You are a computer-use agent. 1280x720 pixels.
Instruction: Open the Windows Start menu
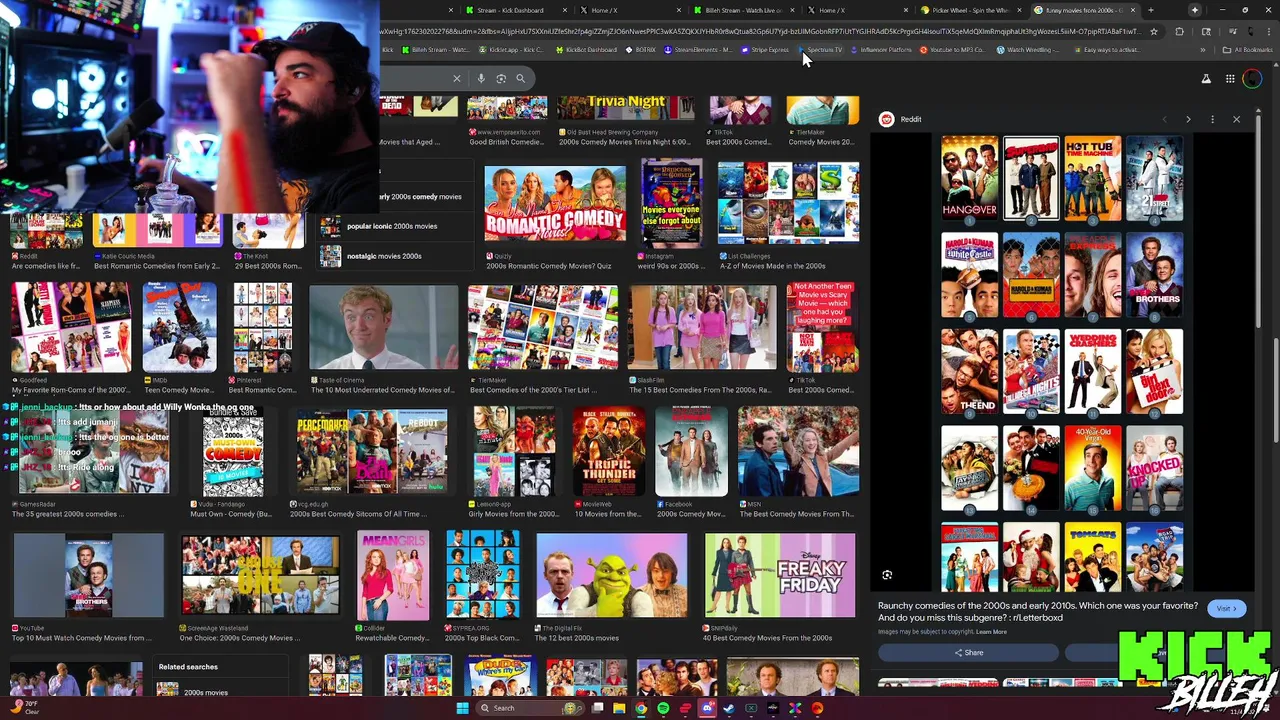point(462,708)
